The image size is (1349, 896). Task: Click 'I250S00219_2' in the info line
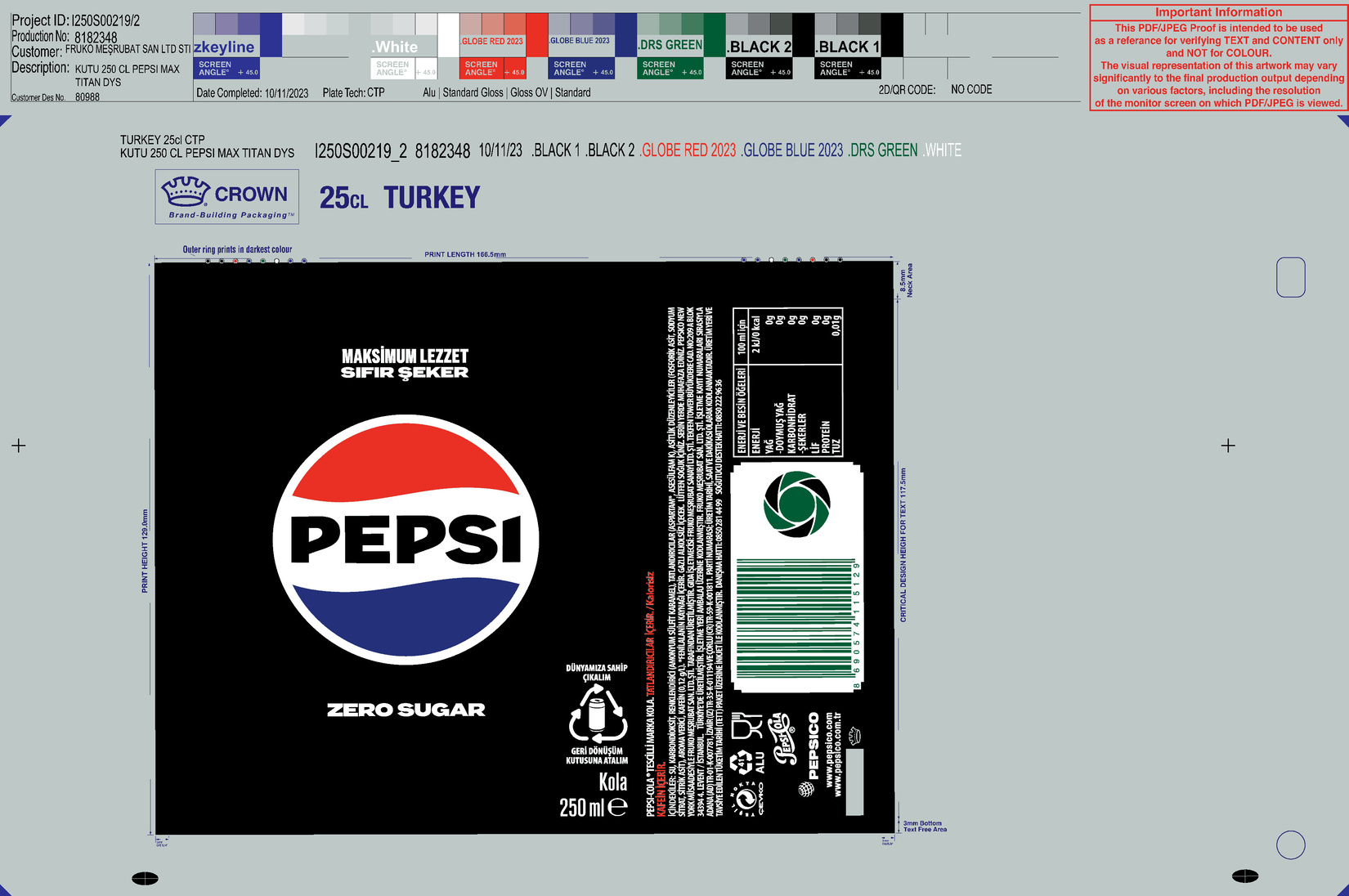point(361,150)
